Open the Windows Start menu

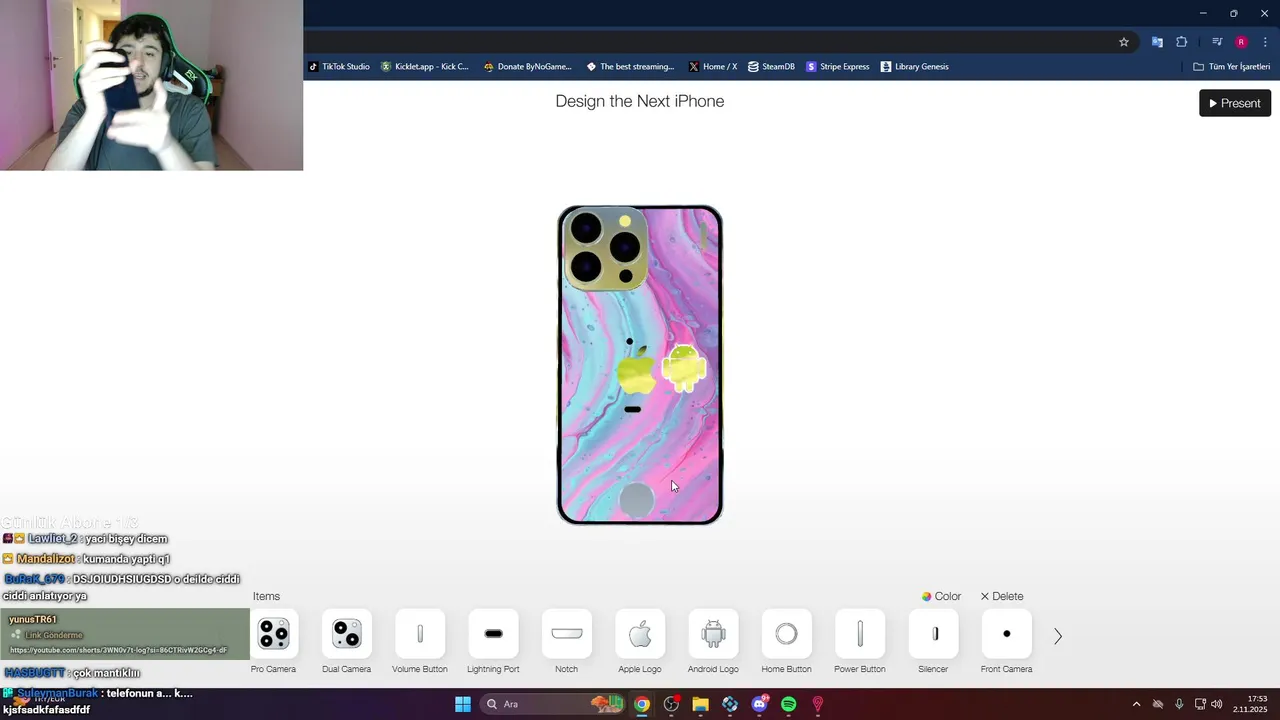click(x=463, y=704)
